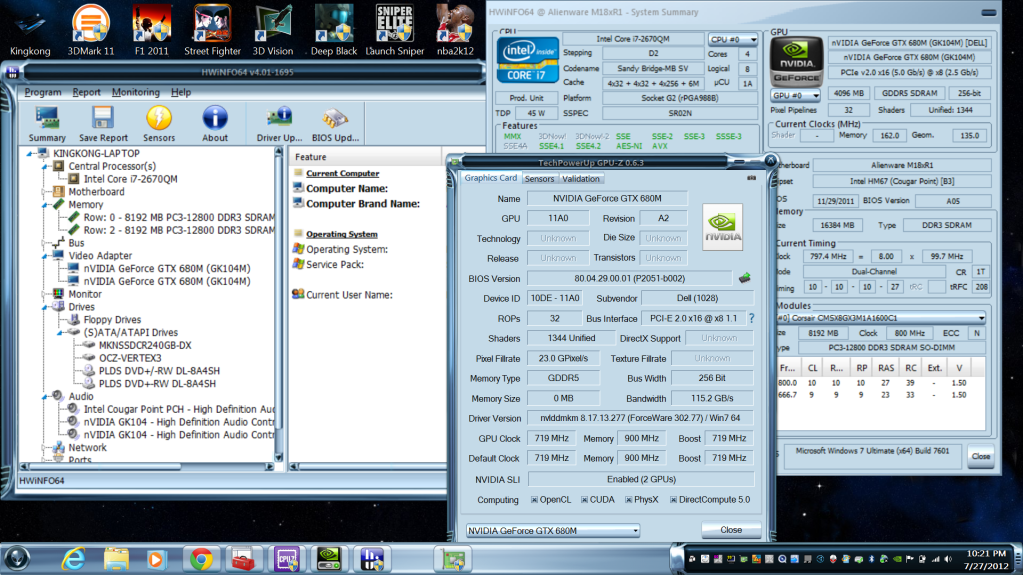Click the GPU-Z screenshot camera icon

[x=752, y=178]
